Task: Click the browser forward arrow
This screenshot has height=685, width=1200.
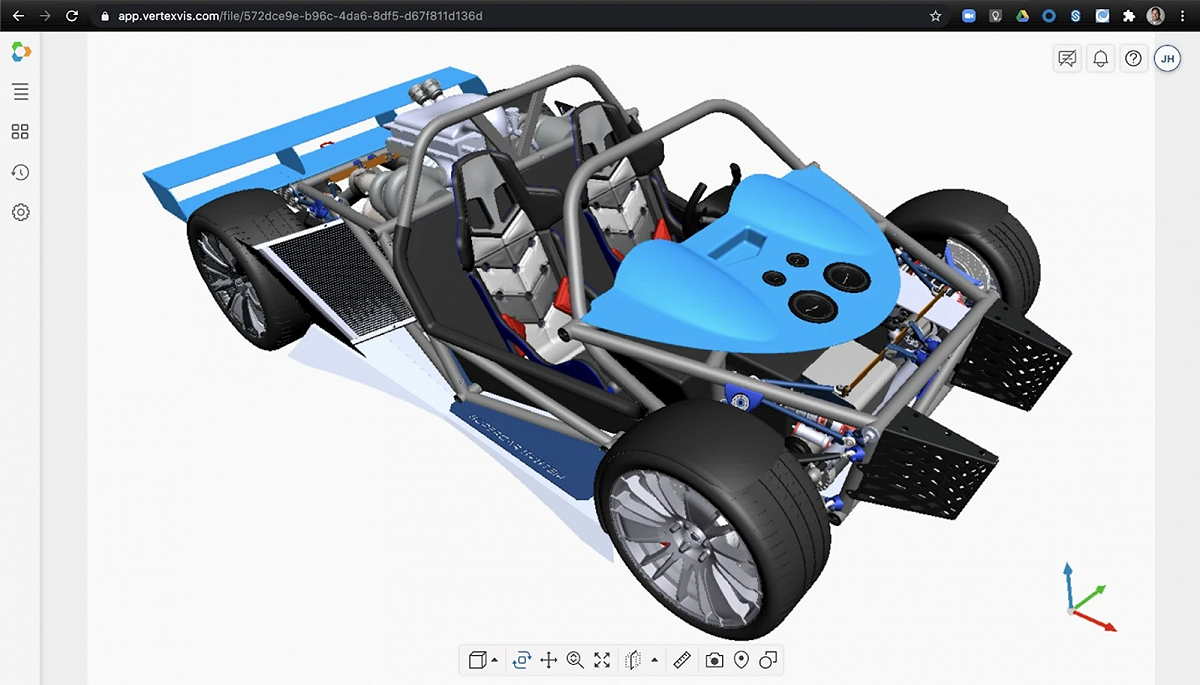Action: (44, 16)
